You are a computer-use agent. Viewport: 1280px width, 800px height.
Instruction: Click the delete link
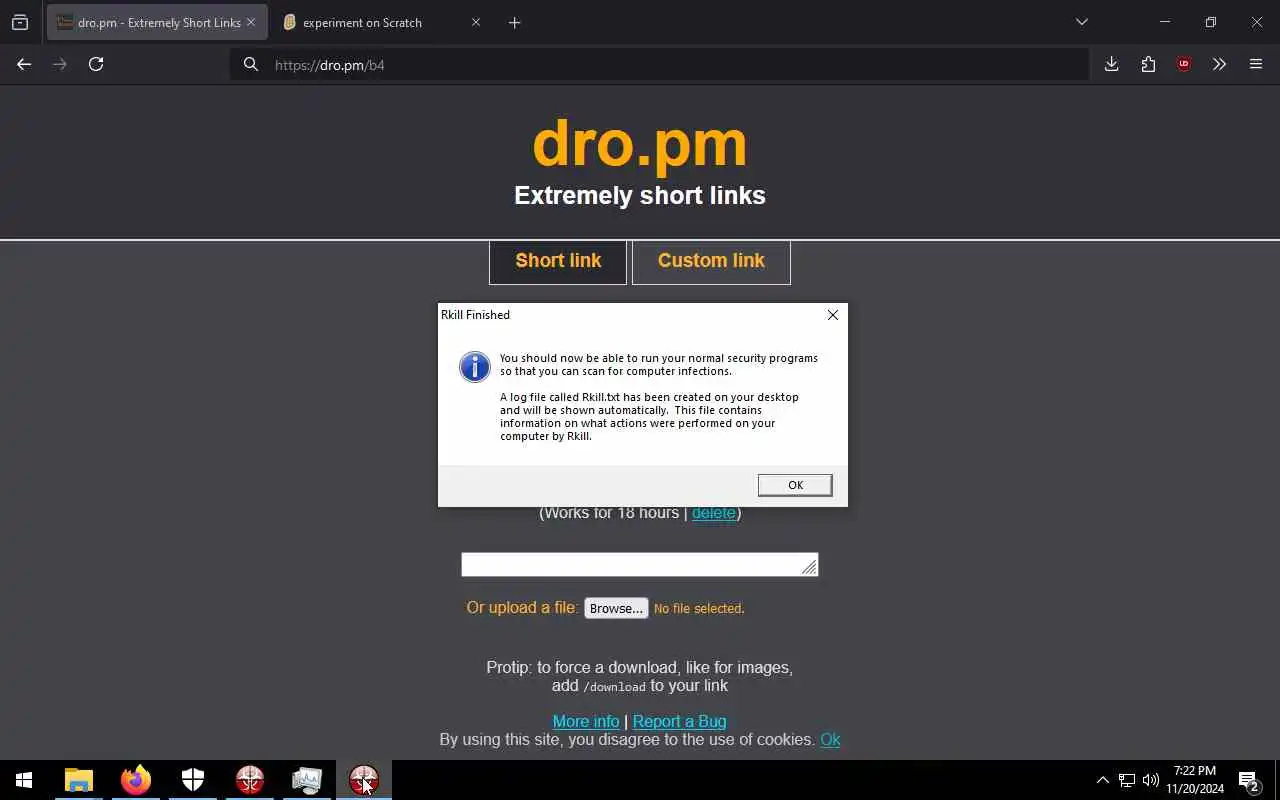coord(714,513)
